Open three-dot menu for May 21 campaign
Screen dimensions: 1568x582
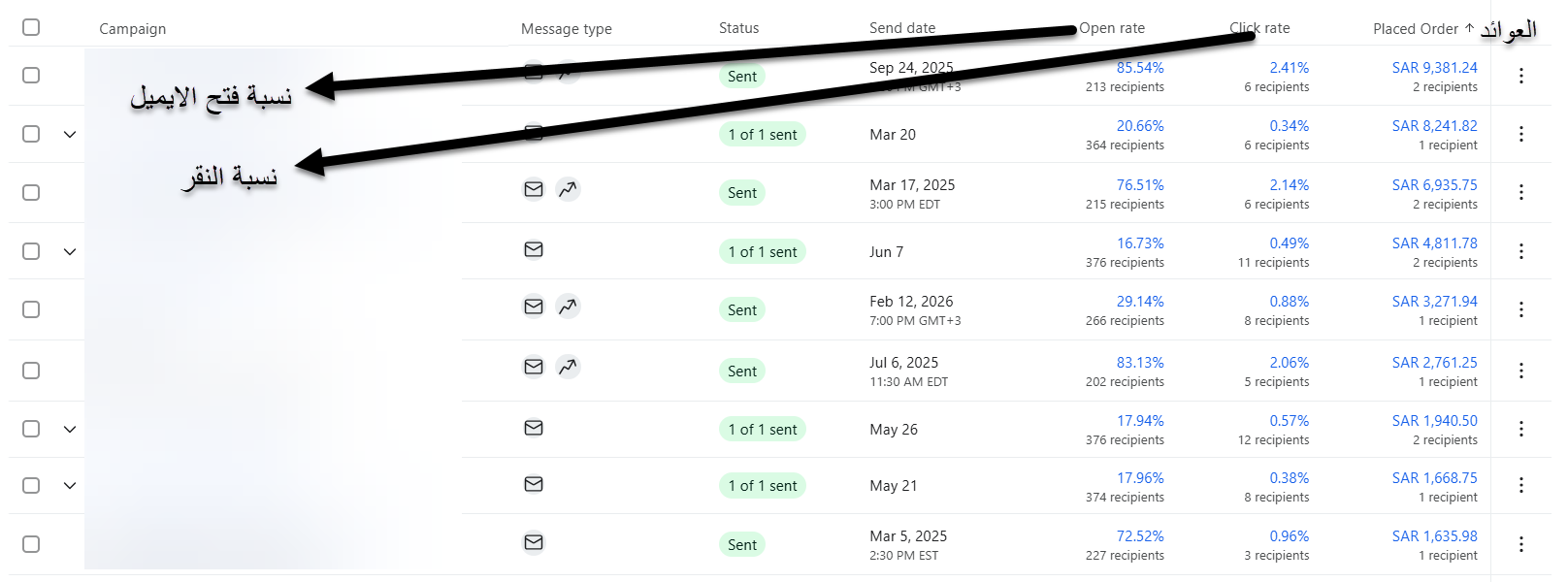(1520, 485)
